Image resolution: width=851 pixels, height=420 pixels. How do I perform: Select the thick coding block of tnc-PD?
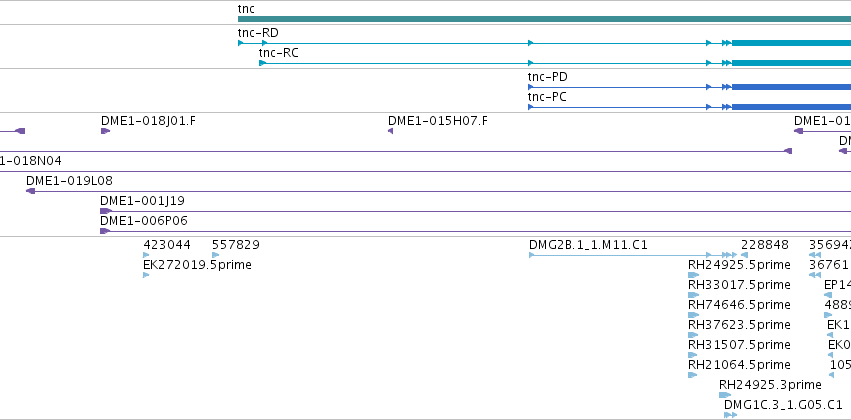tap(791, 87)
